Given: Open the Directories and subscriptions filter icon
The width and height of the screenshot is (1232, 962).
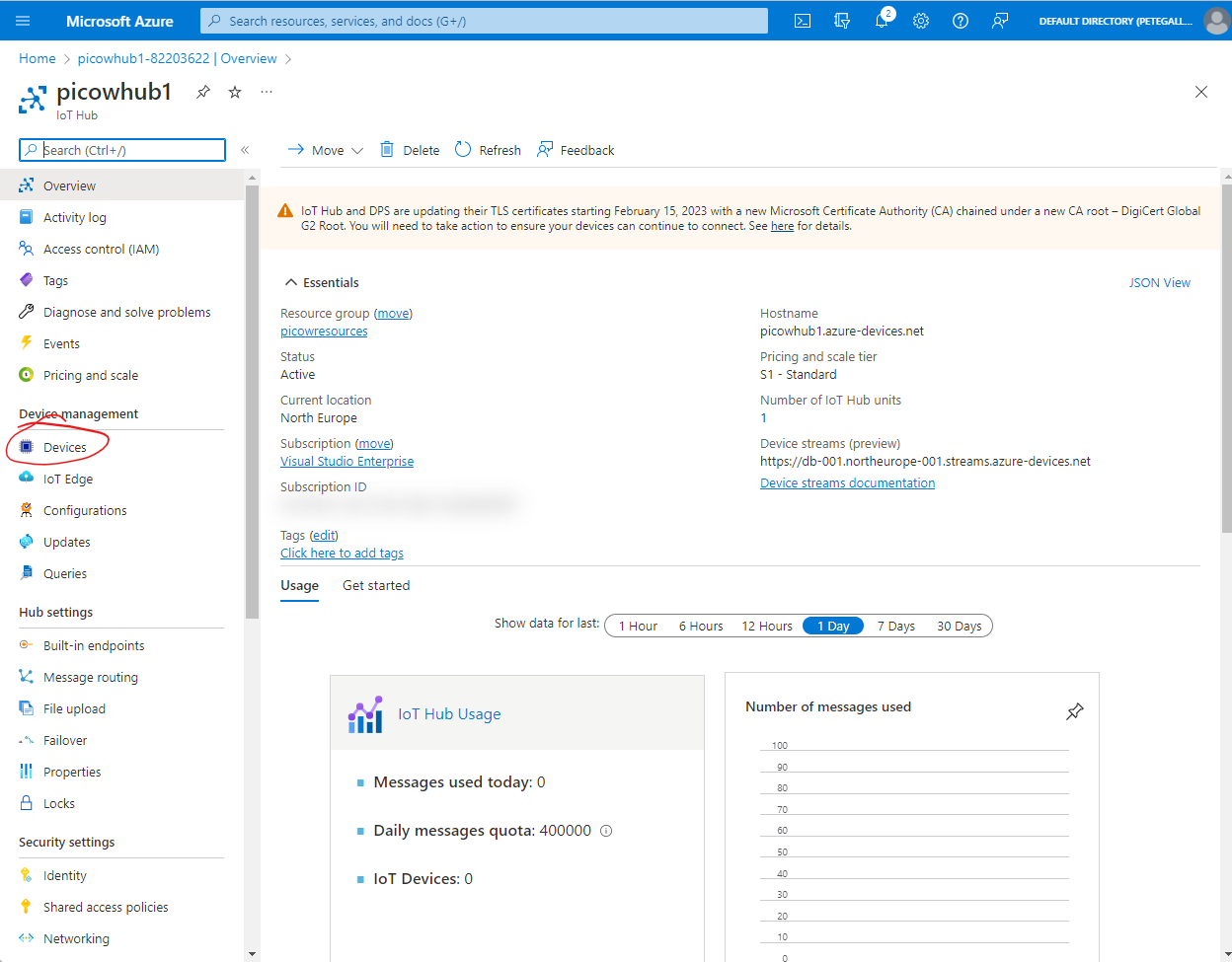Looking at the screenshot, I should tap(842, 21).
